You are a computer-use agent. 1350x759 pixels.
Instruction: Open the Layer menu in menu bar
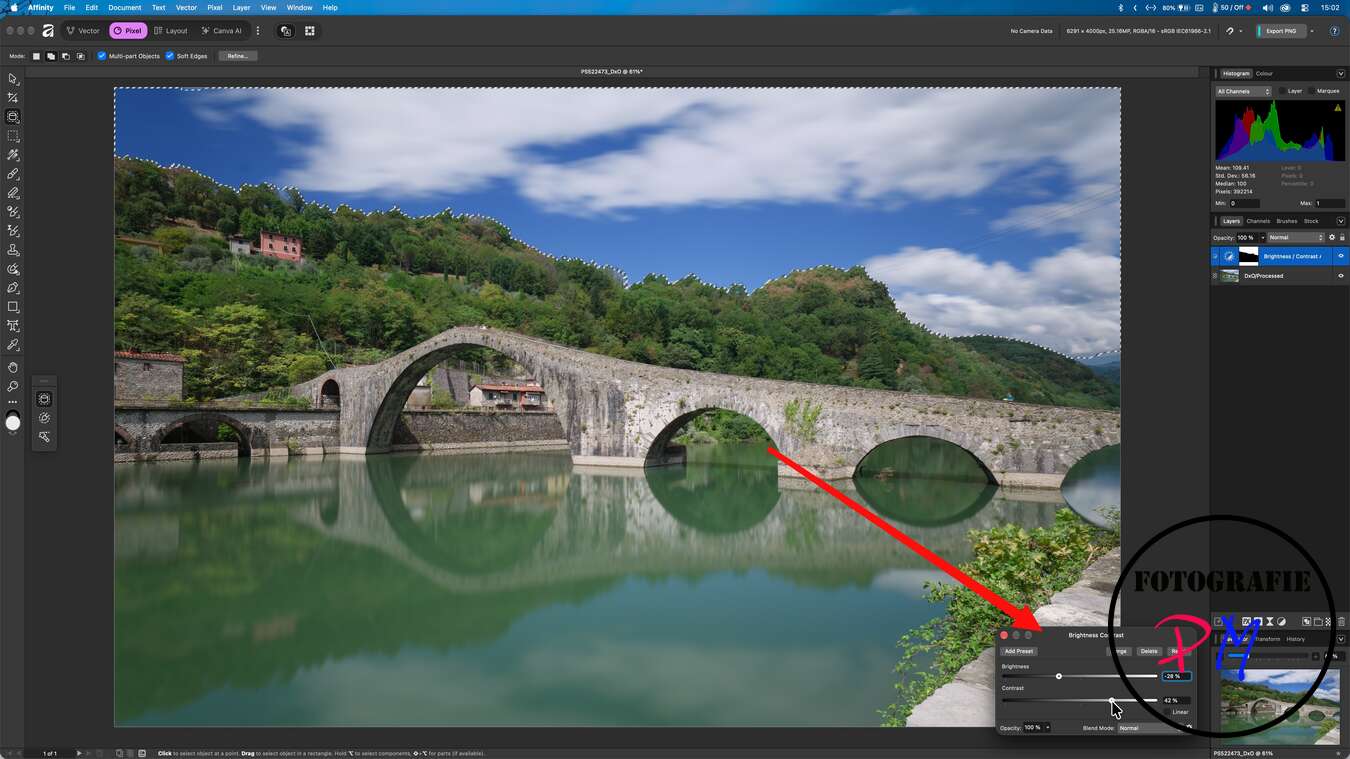click(x=241, y=7)
